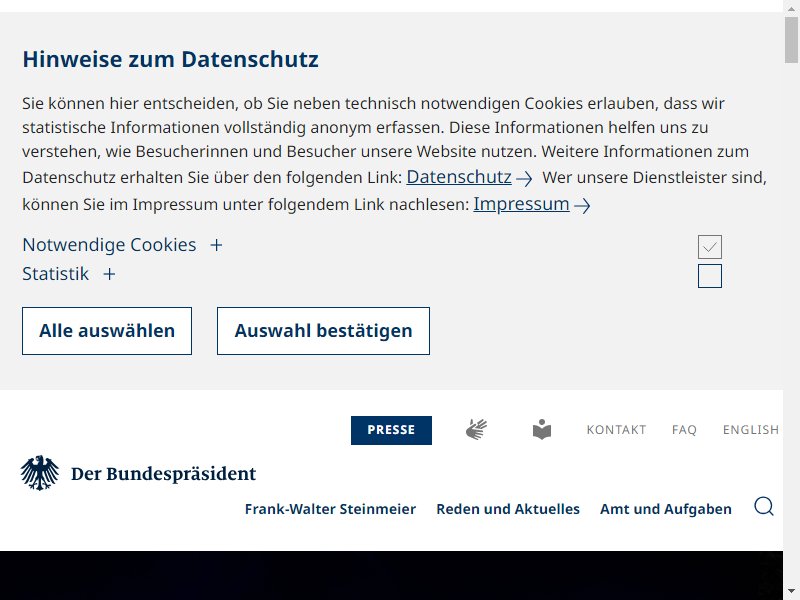The height and width of the screenshot is (600, 800).
Task: Open the FAQ page
Action: point(684,430)
